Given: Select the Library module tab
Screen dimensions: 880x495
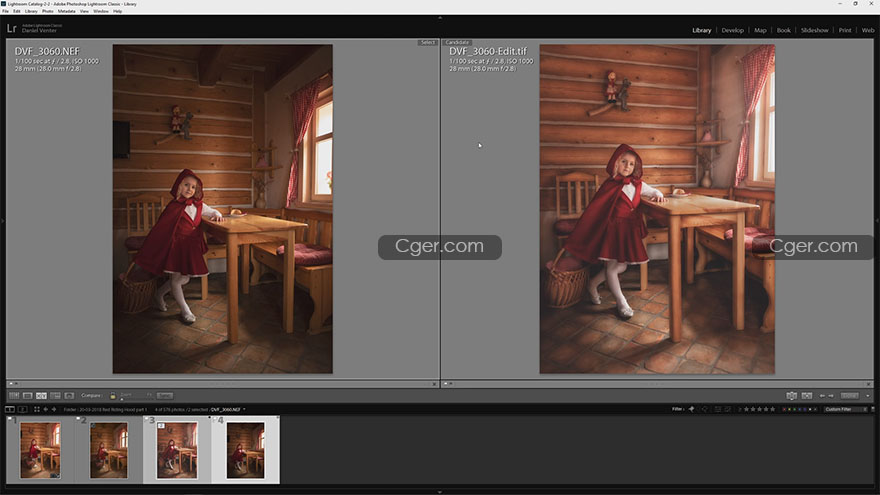Looking at the screenshot, I should point(702,30).
